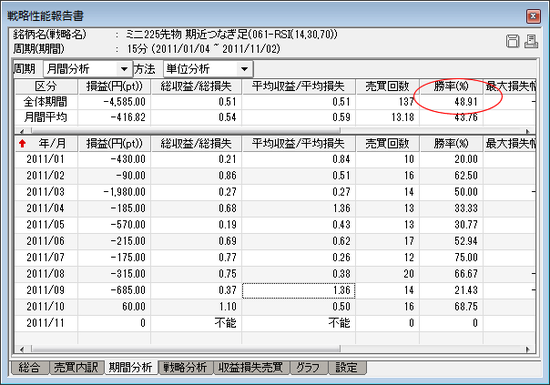Select the 2011/10 row
The width and height of the screenshot is (550, 385).
[x=275, y=306]
